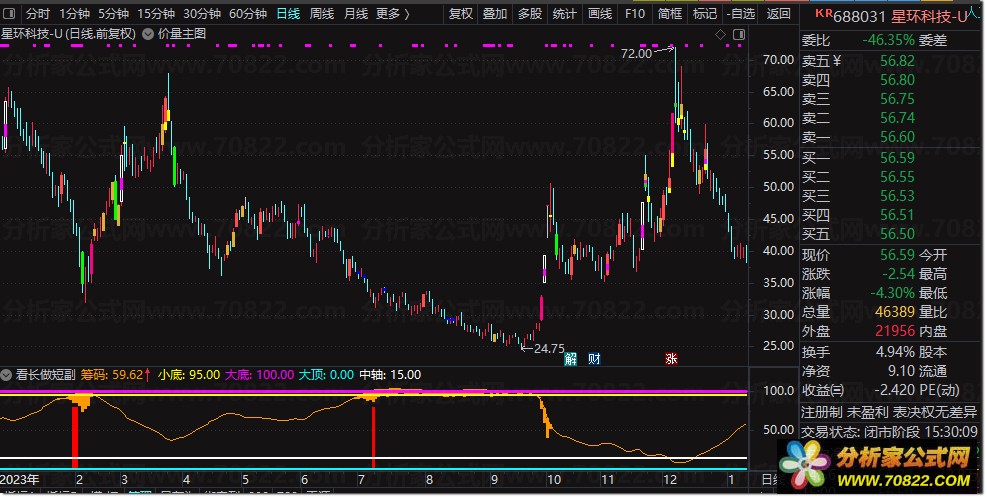Click the 卖二 price 56.74
This screenshot has height=497, width=987.
pyautogui.click(x=898, y=118)
